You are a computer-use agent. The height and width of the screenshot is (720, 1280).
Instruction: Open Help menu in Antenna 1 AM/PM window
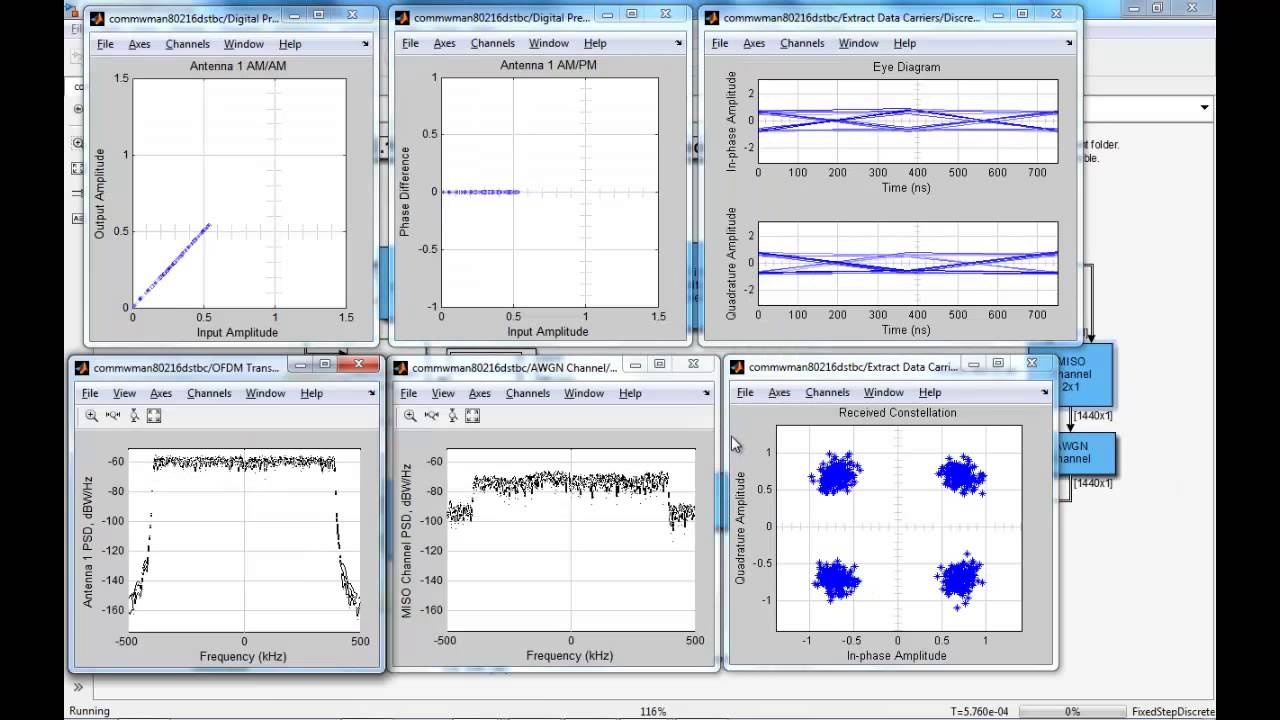(595, 43)
